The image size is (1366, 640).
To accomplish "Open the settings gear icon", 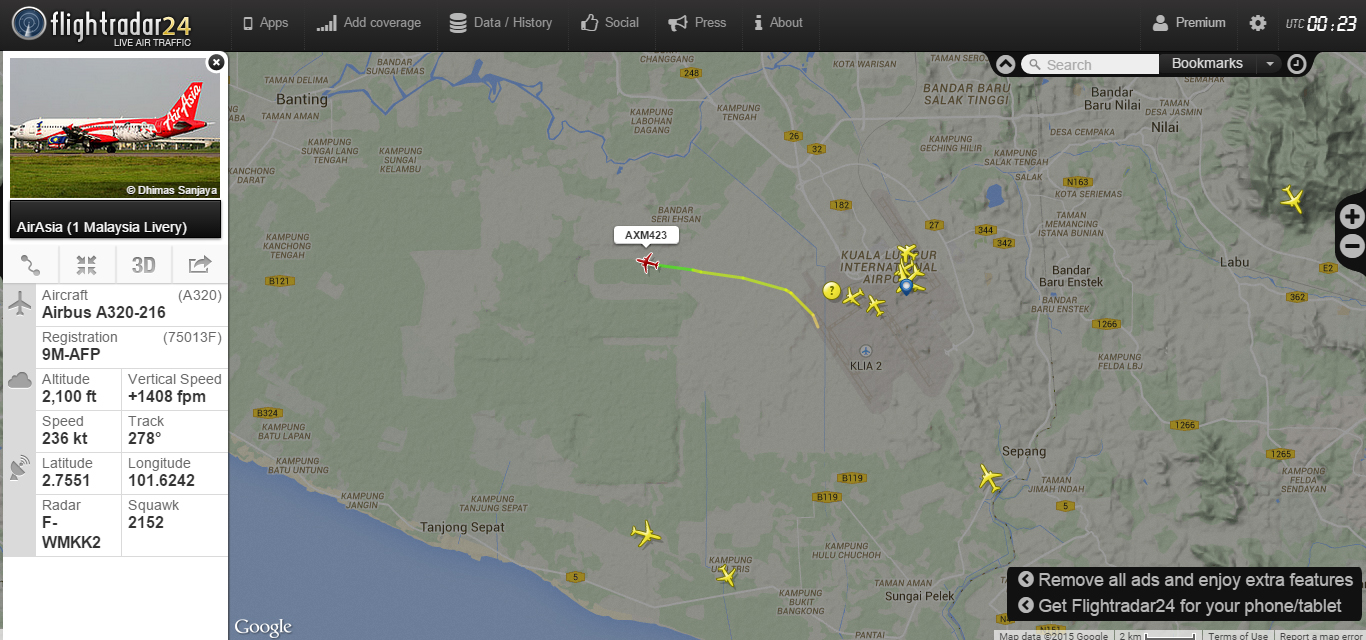I will pos(1257,23).
